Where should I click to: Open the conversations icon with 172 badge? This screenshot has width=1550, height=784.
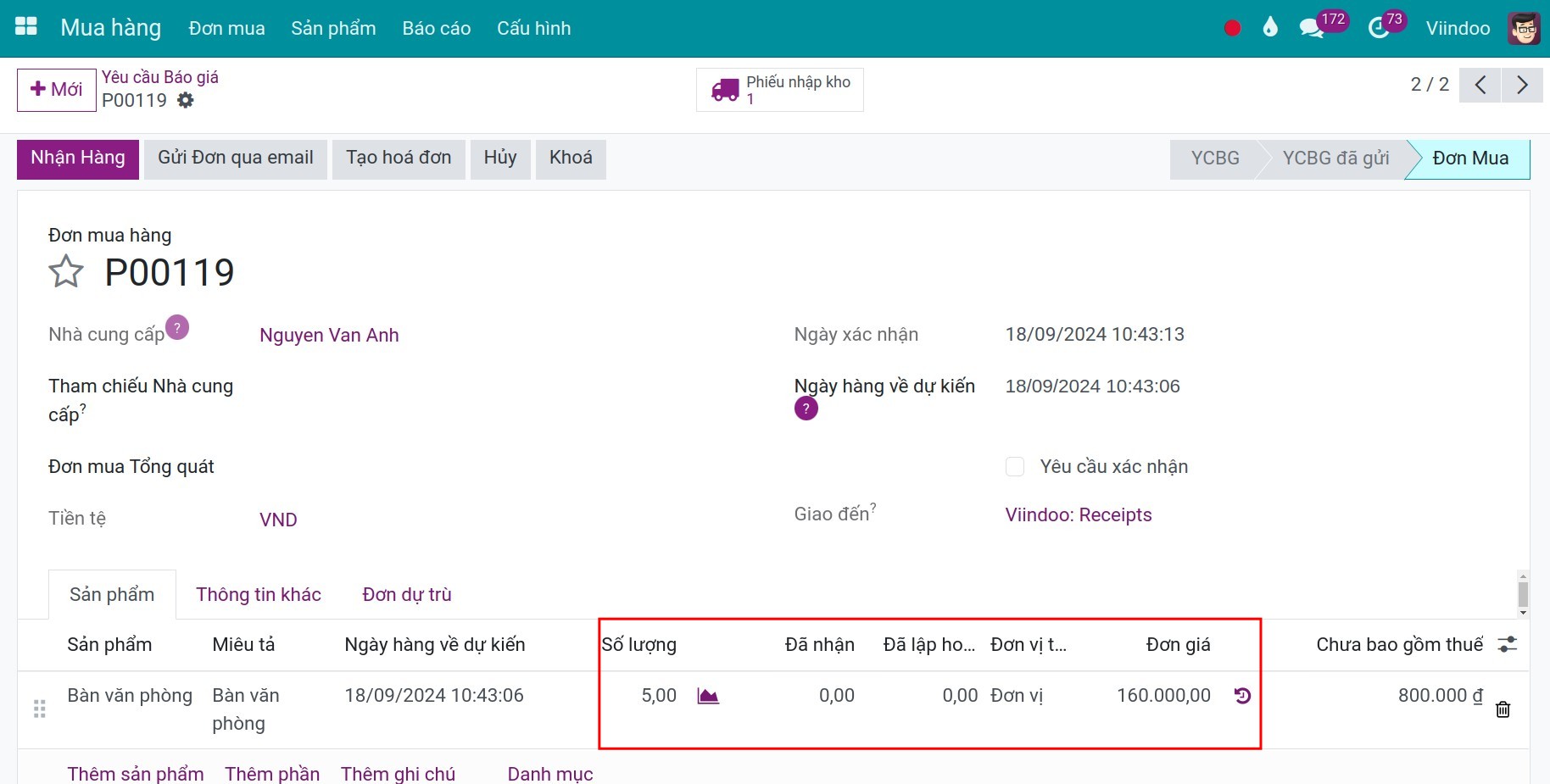click(x=1311, y=28)
